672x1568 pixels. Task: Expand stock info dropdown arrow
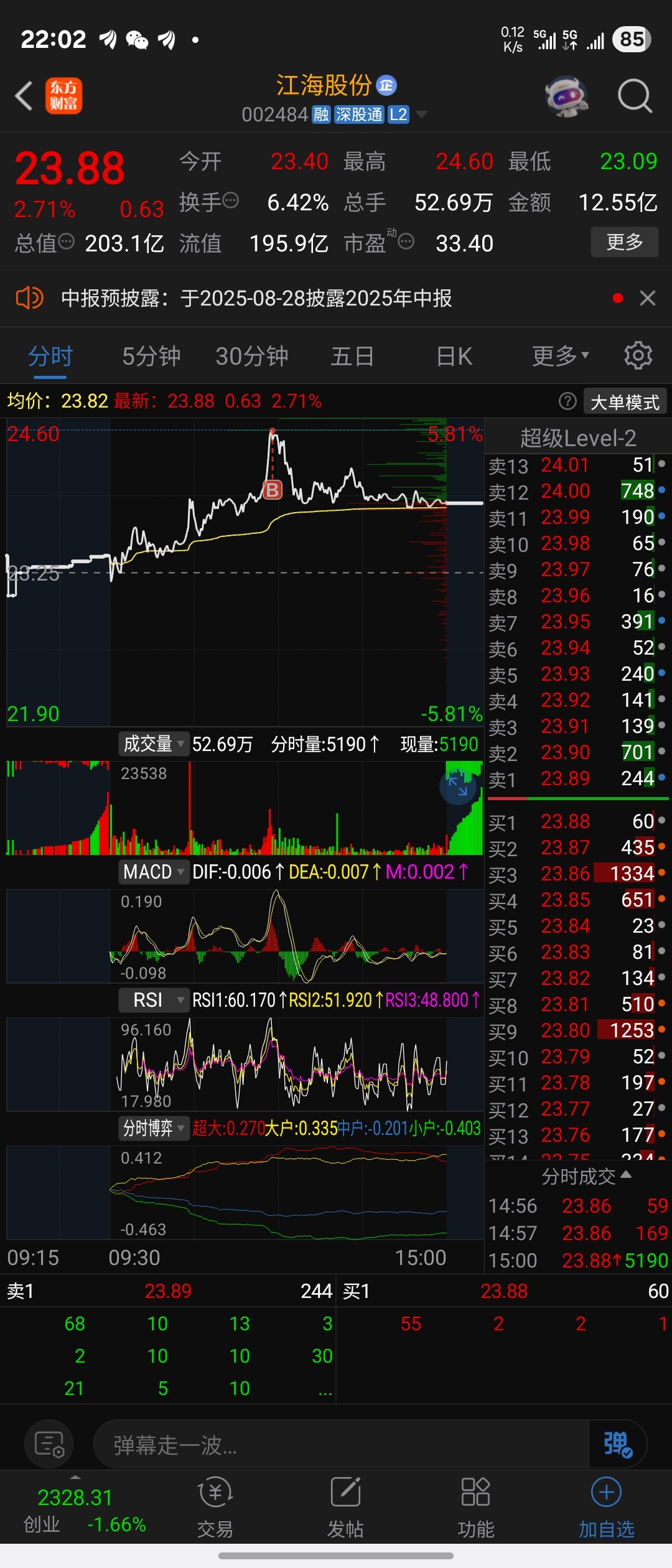421,114
